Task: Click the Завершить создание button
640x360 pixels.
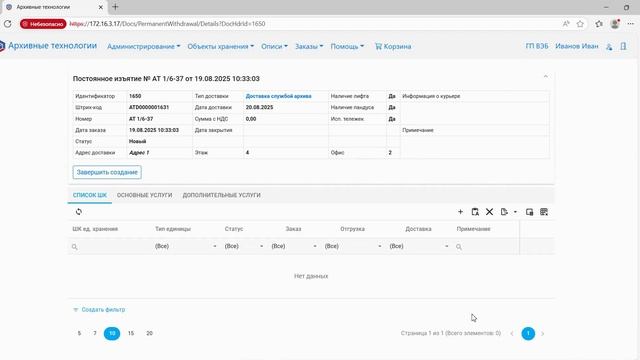Action: 107,172
